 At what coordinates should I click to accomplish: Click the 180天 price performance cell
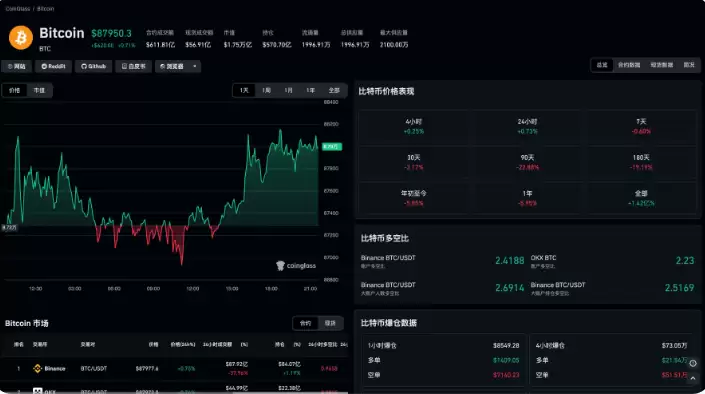(641, 162)
